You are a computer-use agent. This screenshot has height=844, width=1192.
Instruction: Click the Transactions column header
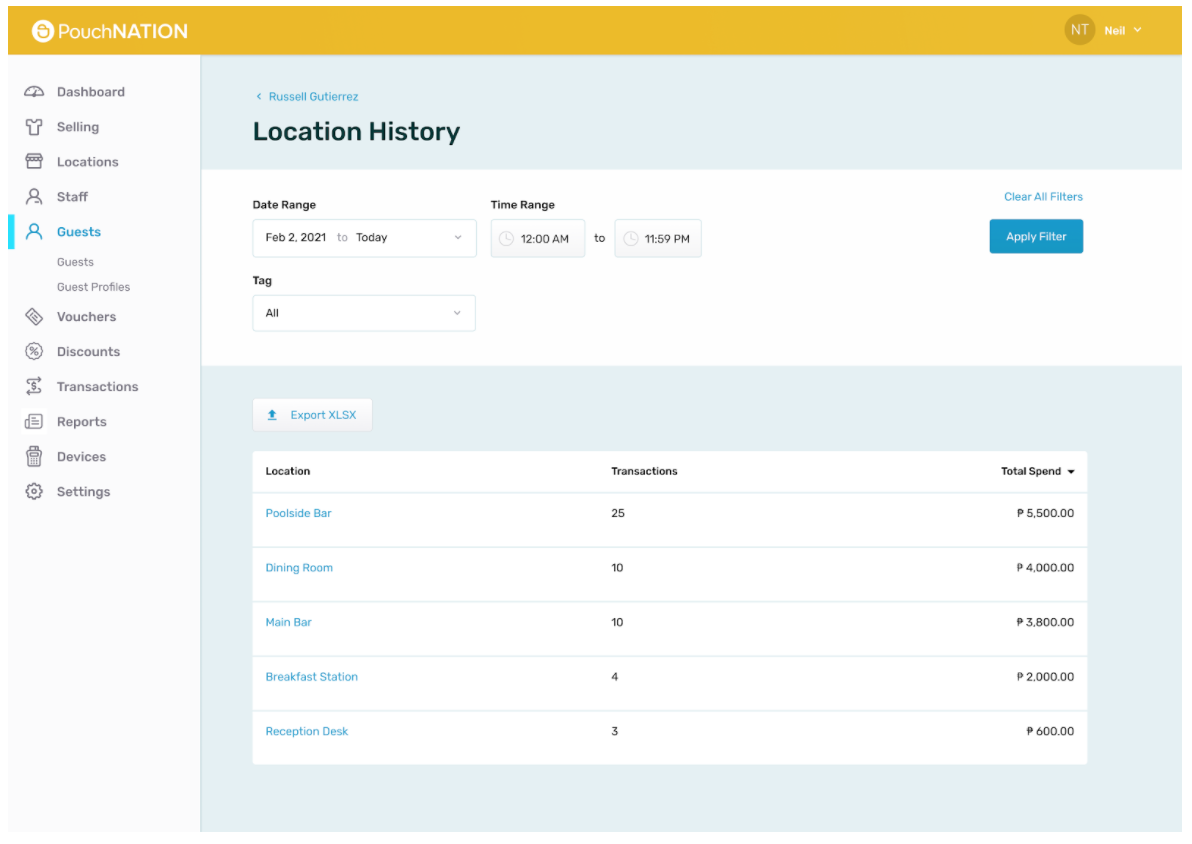coord(644,471)
